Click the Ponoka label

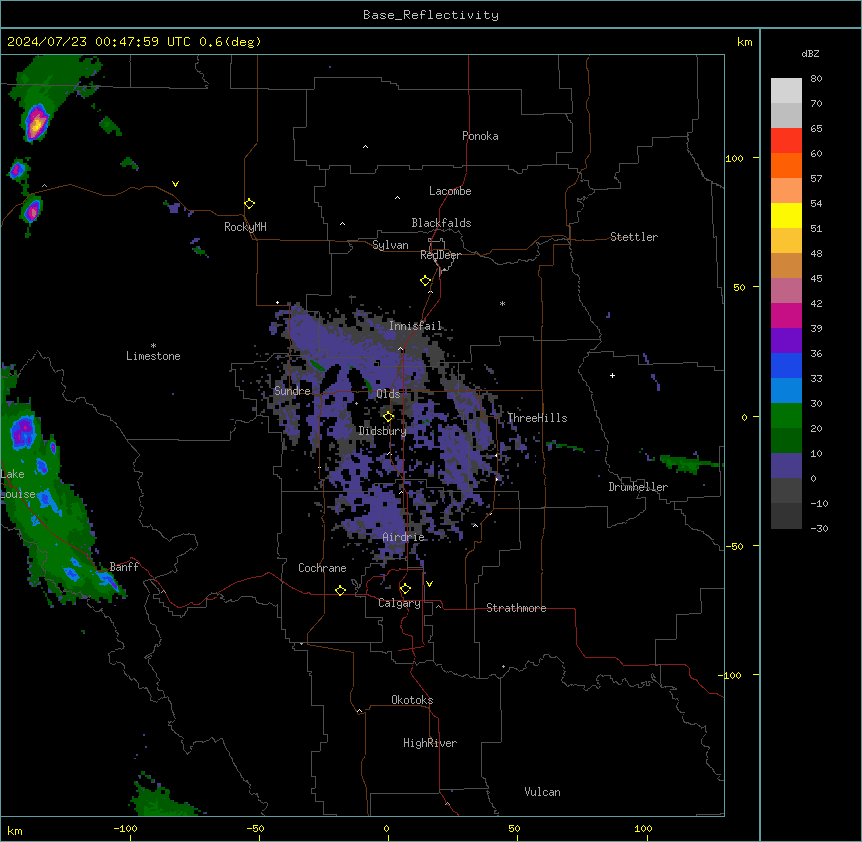click(x=480, y=136)
